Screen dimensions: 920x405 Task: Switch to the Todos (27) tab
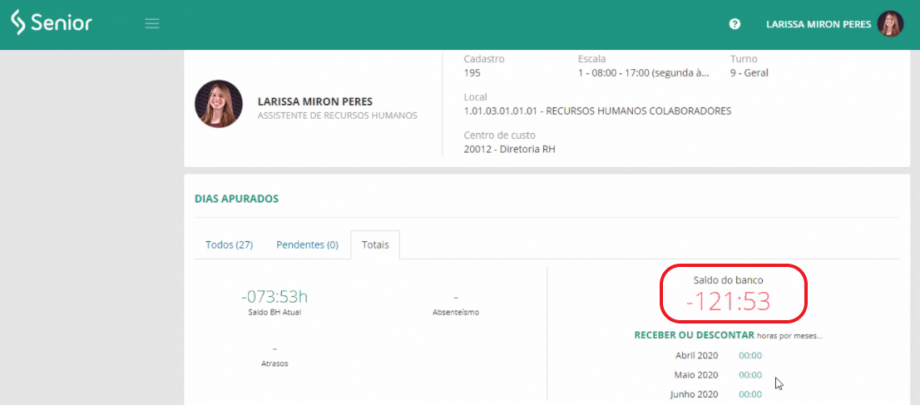pyautogui.click(x=228, y=244)
